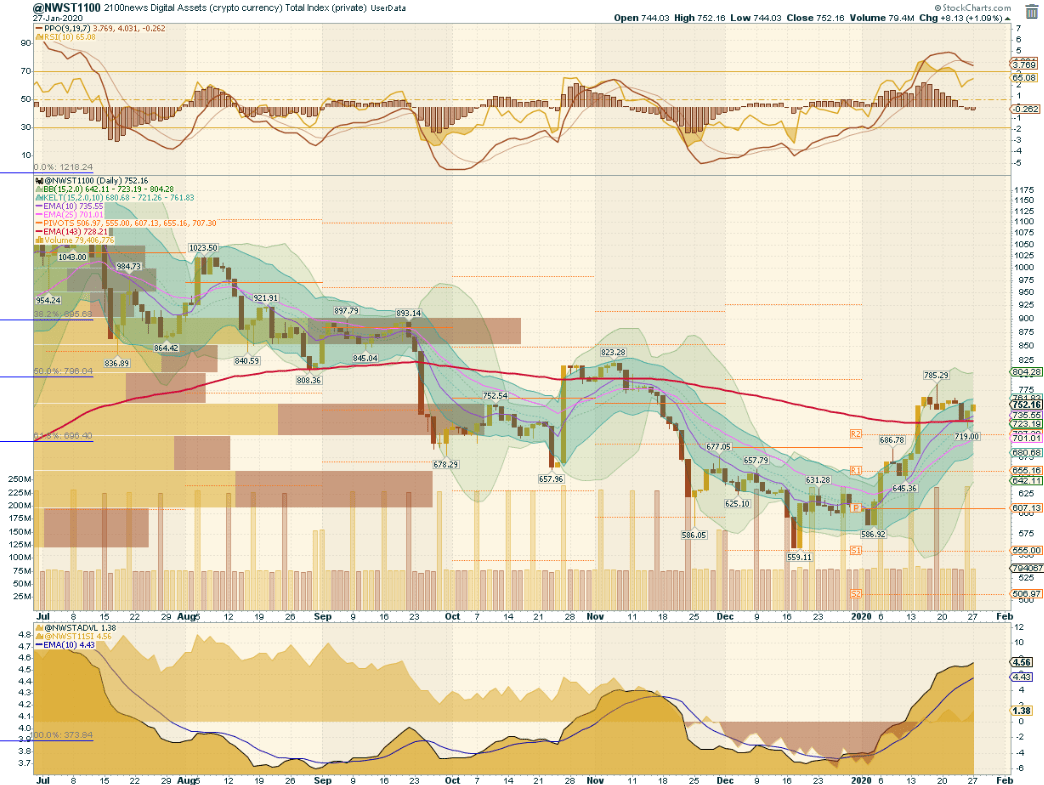Click the 559.11 price low label
This screenshot has width=1044, height=785.
tap(797, 557)
